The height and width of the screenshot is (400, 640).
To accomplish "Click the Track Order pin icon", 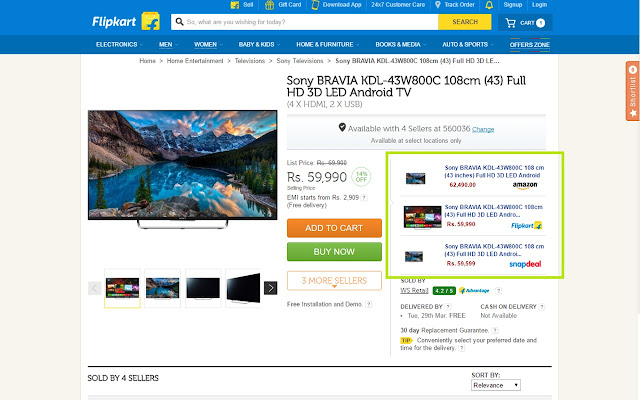I will coord(438,5).
